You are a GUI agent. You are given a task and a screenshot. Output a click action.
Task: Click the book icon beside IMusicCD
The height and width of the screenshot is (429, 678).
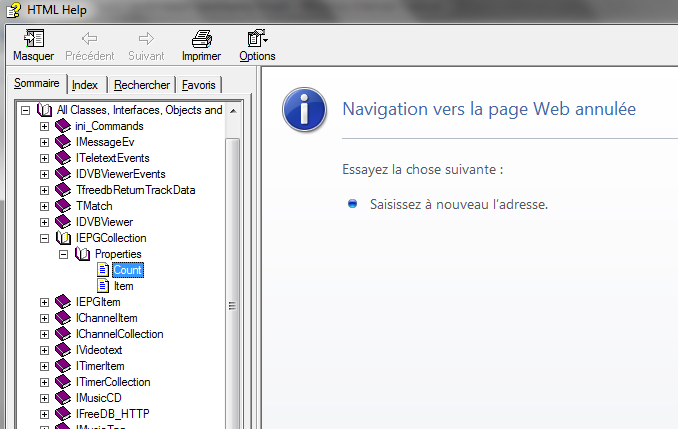click(63, 398)
